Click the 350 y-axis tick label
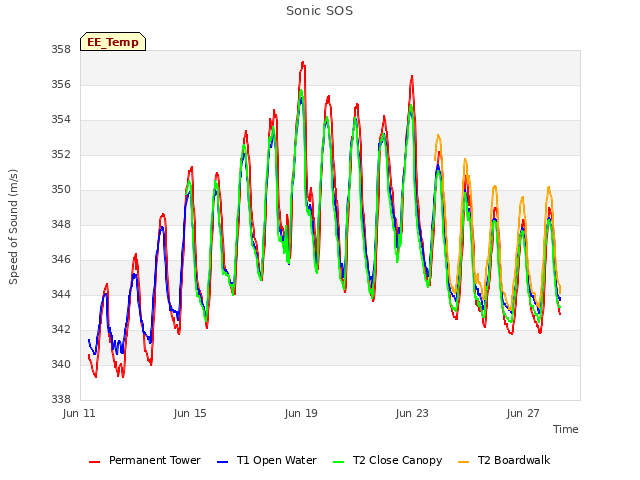The image size is (640, 480). 61,189
